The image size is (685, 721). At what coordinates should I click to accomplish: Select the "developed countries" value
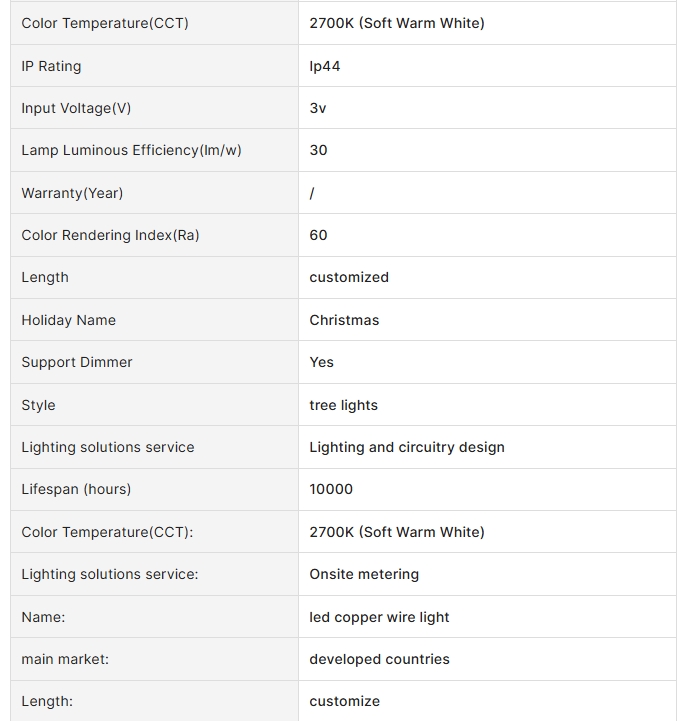pos(379,659)
